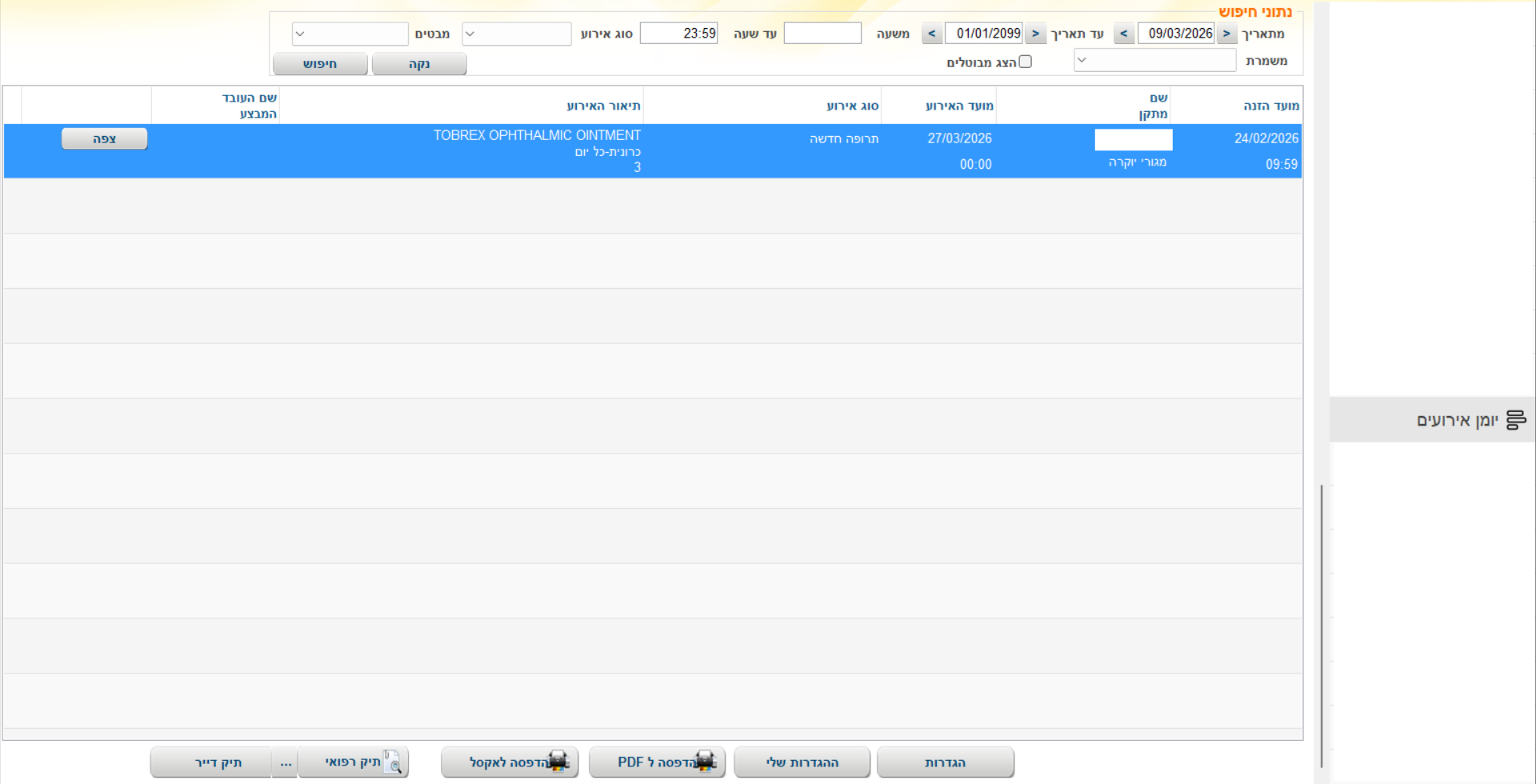Sort by the מועד האירוע column header

pyautogui.click(x=958, y=106)
